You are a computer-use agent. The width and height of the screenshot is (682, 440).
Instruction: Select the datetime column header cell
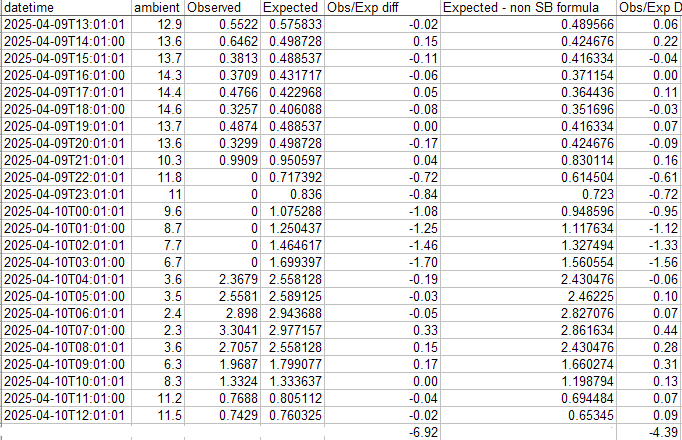point(66,7)
